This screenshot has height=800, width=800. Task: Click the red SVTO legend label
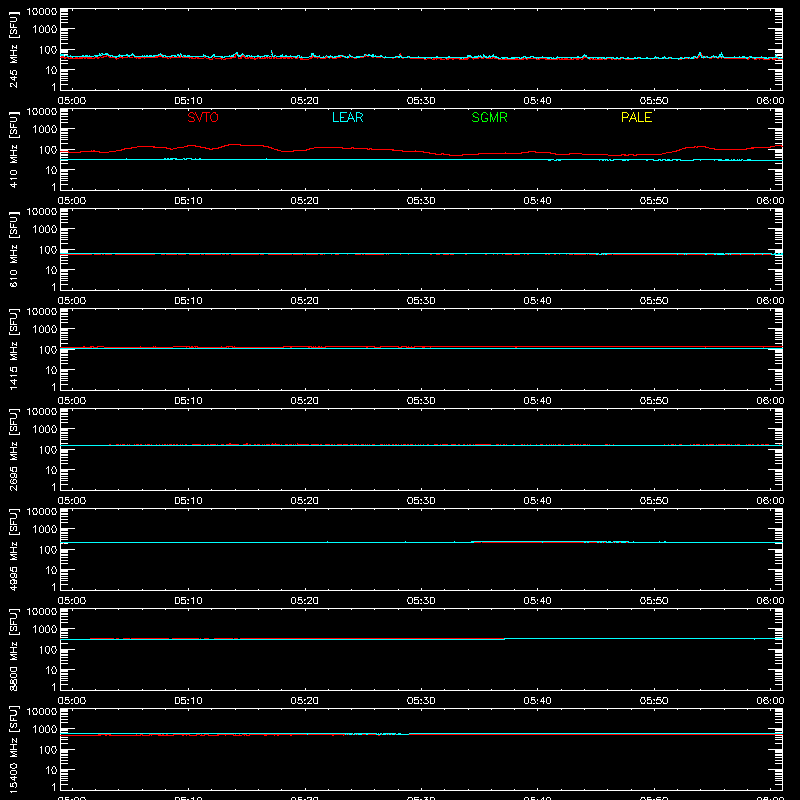pyautogui.click(x=203, y=117)
